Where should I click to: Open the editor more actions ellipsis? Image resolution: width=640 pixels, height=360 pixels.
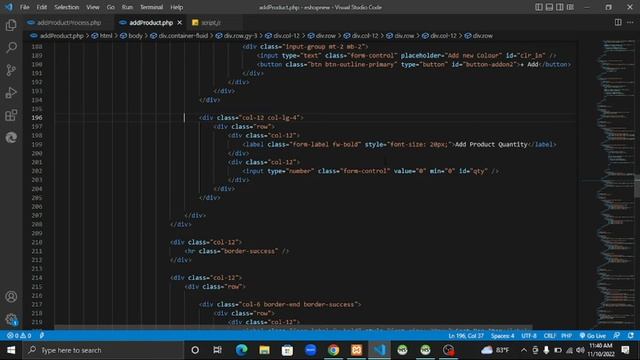pyautogui.click(x=630, y=22)
